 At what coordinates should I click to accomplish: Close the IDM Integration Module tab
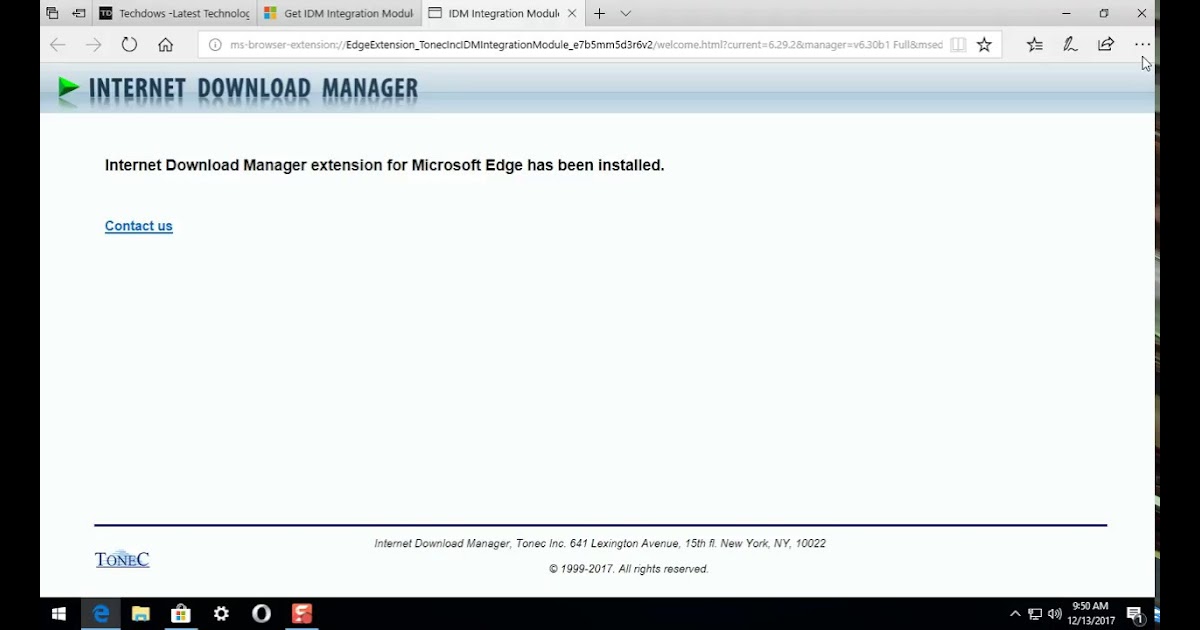[x=573, y=14]
